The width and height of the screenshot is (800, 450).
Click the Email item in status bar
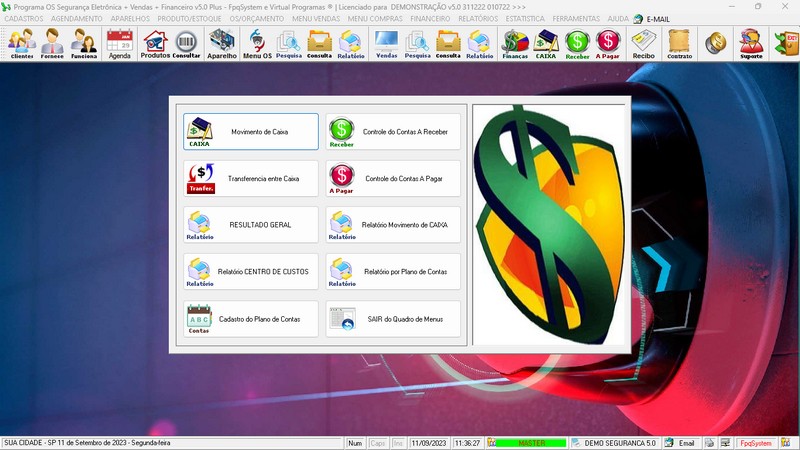point(679,442)
